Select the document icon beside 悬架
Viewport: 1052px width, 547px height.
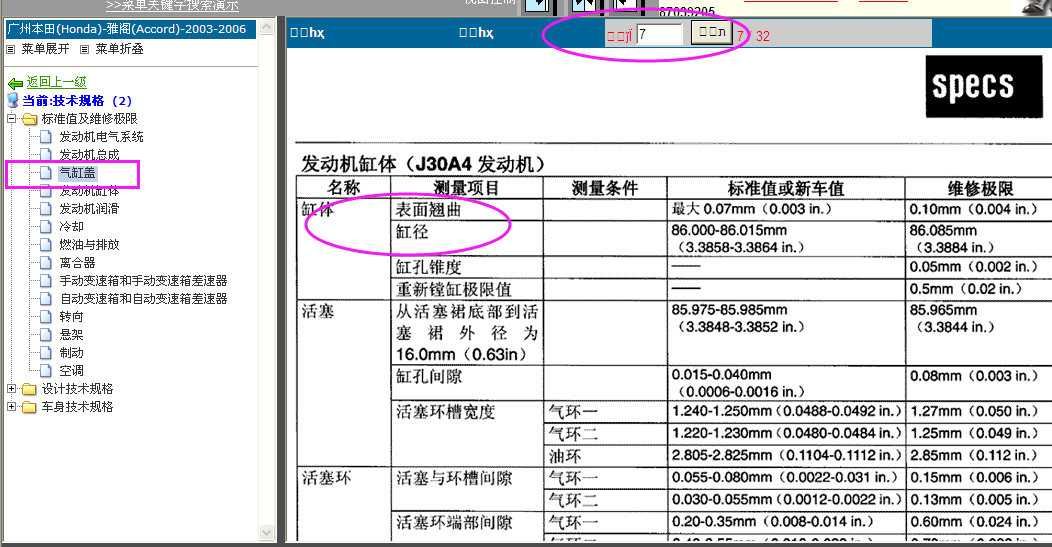click(x=46, y=335)
